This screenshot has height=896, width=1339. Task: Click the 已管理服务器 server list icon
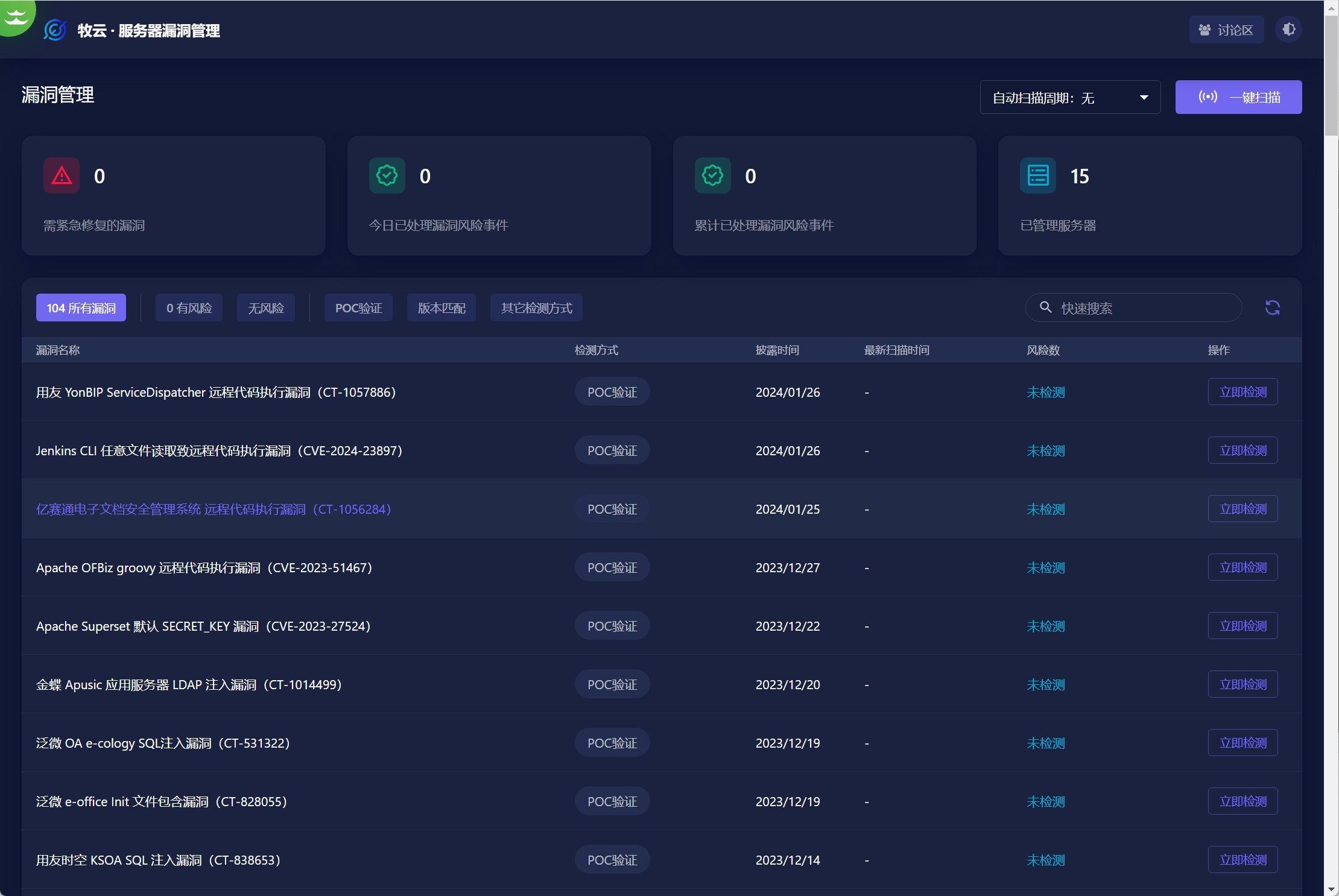[x=1037, y=175]
